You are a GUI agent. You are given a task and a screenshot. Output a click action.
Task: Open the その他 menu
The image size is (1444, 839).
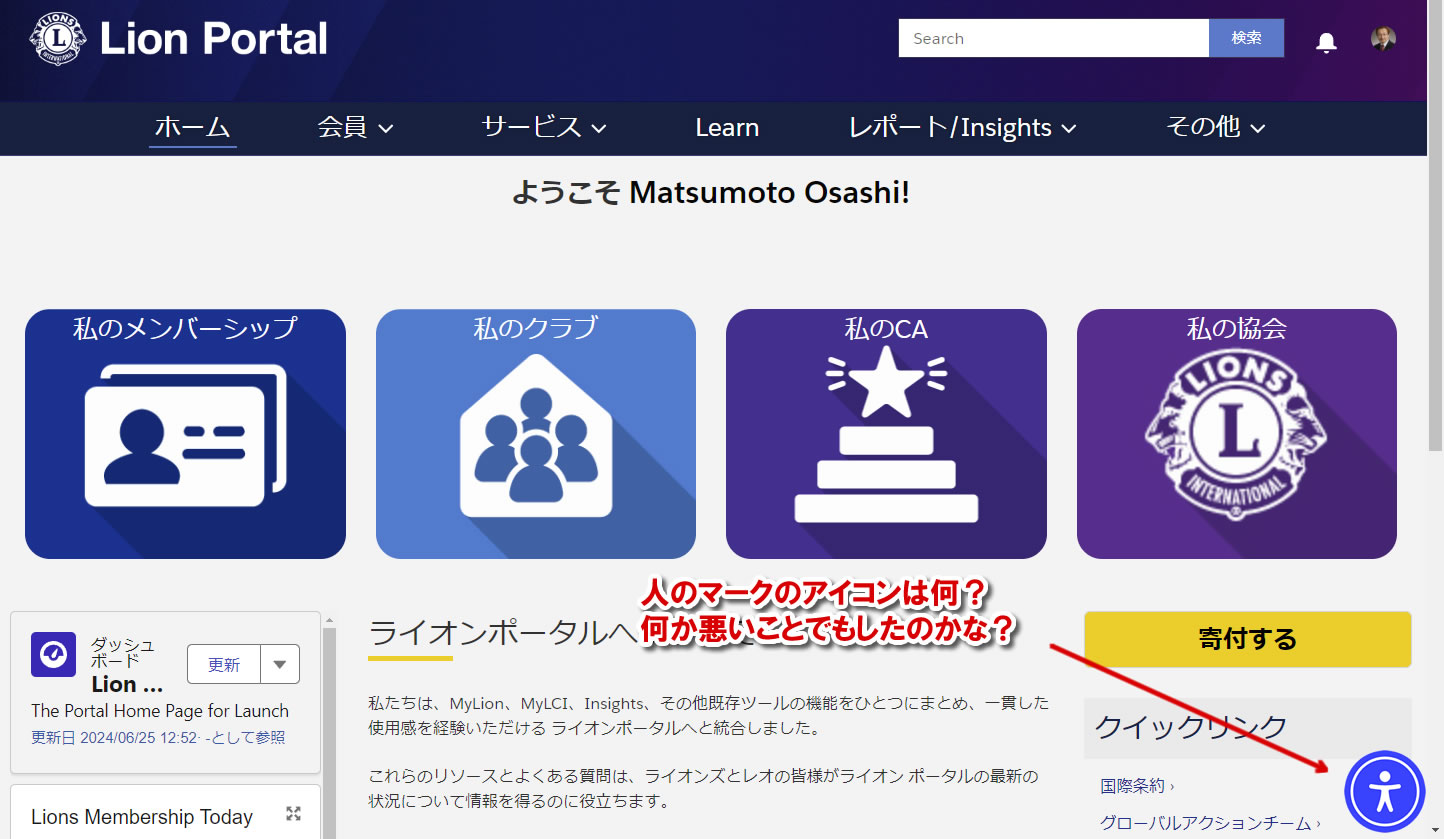point(1215,128)
